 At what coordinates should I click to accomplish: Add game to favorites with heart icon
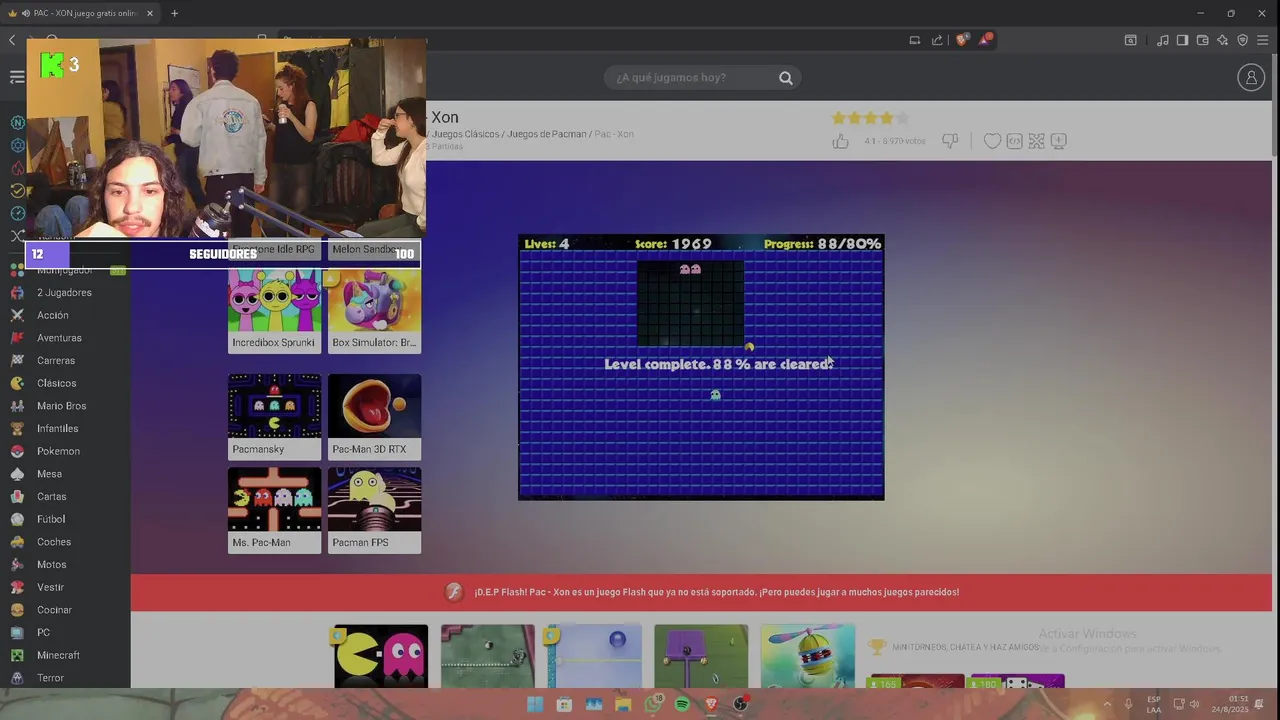992,141
